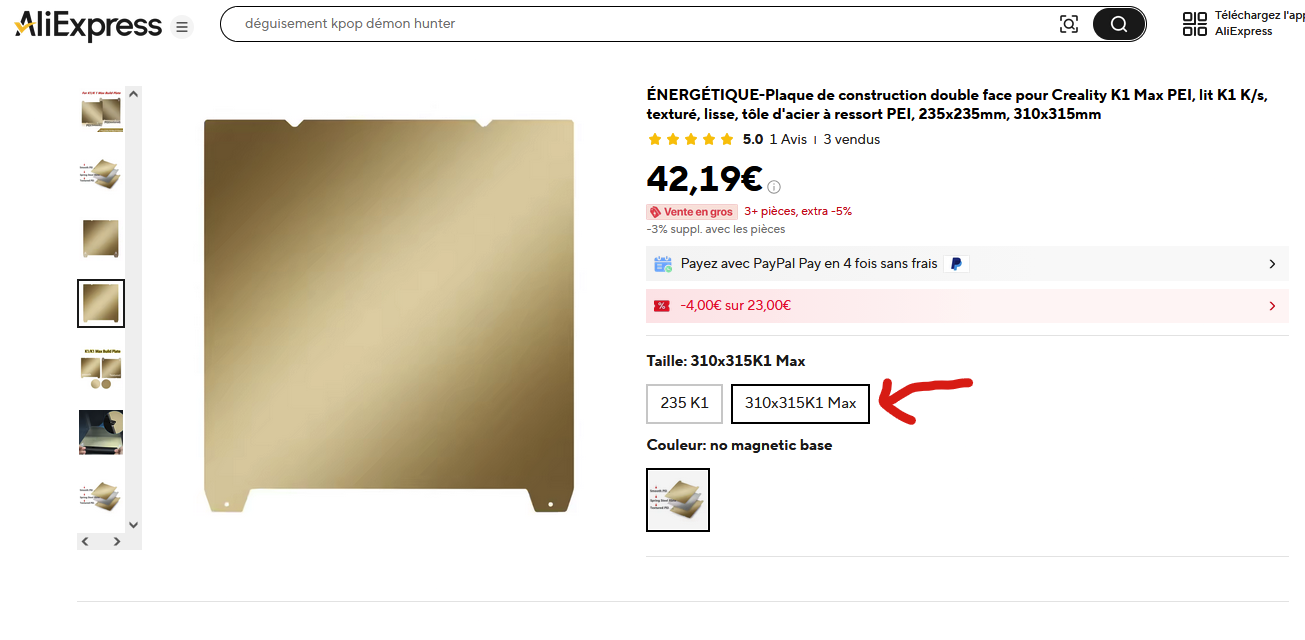Image resolution: width=1305 pixels, height=640 pixels.
Task: Click the red coupon ticket icon
Action: 661,306
